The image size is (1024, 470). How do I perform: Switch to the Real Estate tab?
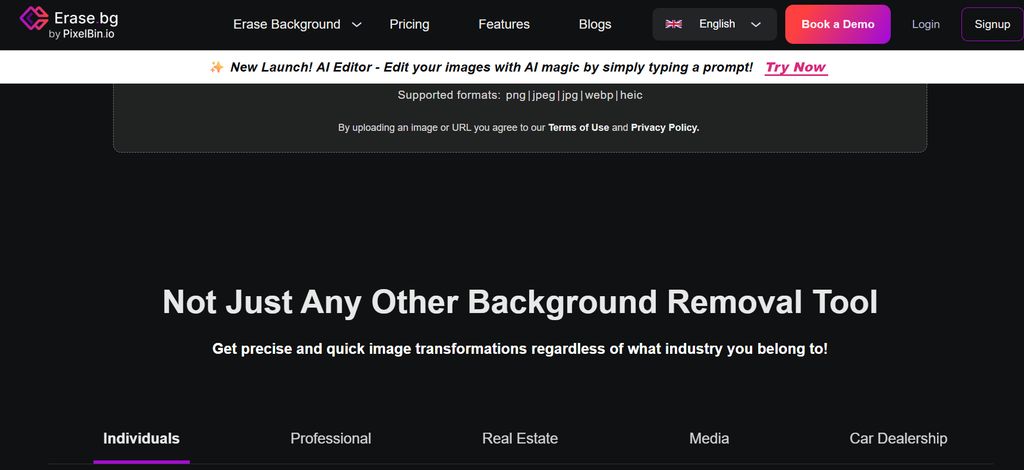click(520, 438)
